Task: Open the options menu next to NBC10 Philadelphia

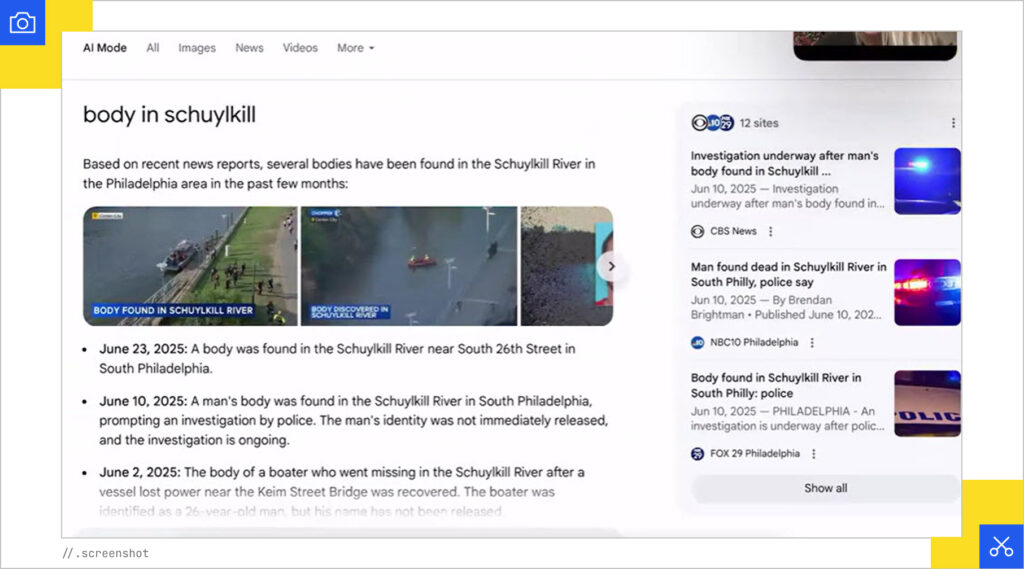Action: [x=811, y=342]
